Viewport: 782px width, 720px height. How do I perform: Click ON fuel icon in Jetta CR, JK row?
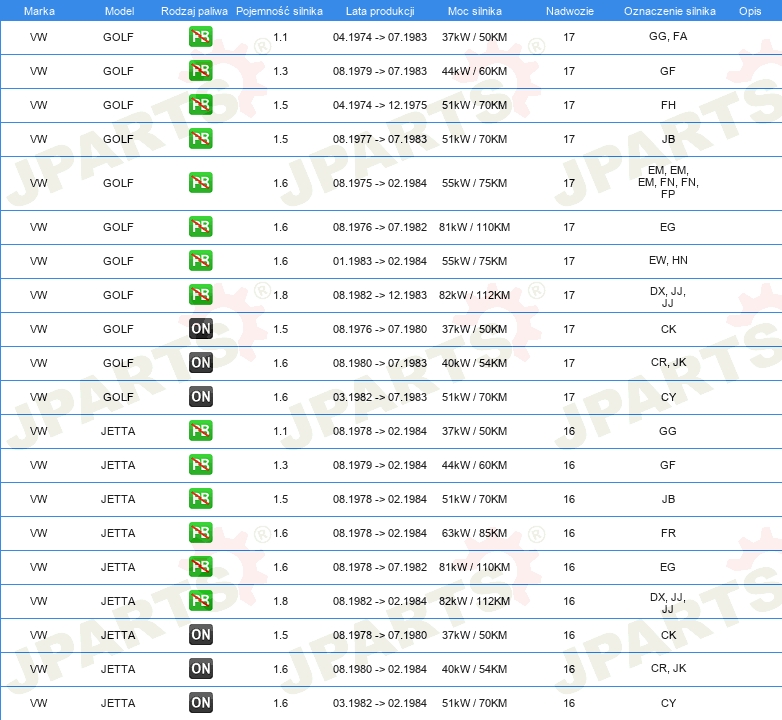[200, 669]
